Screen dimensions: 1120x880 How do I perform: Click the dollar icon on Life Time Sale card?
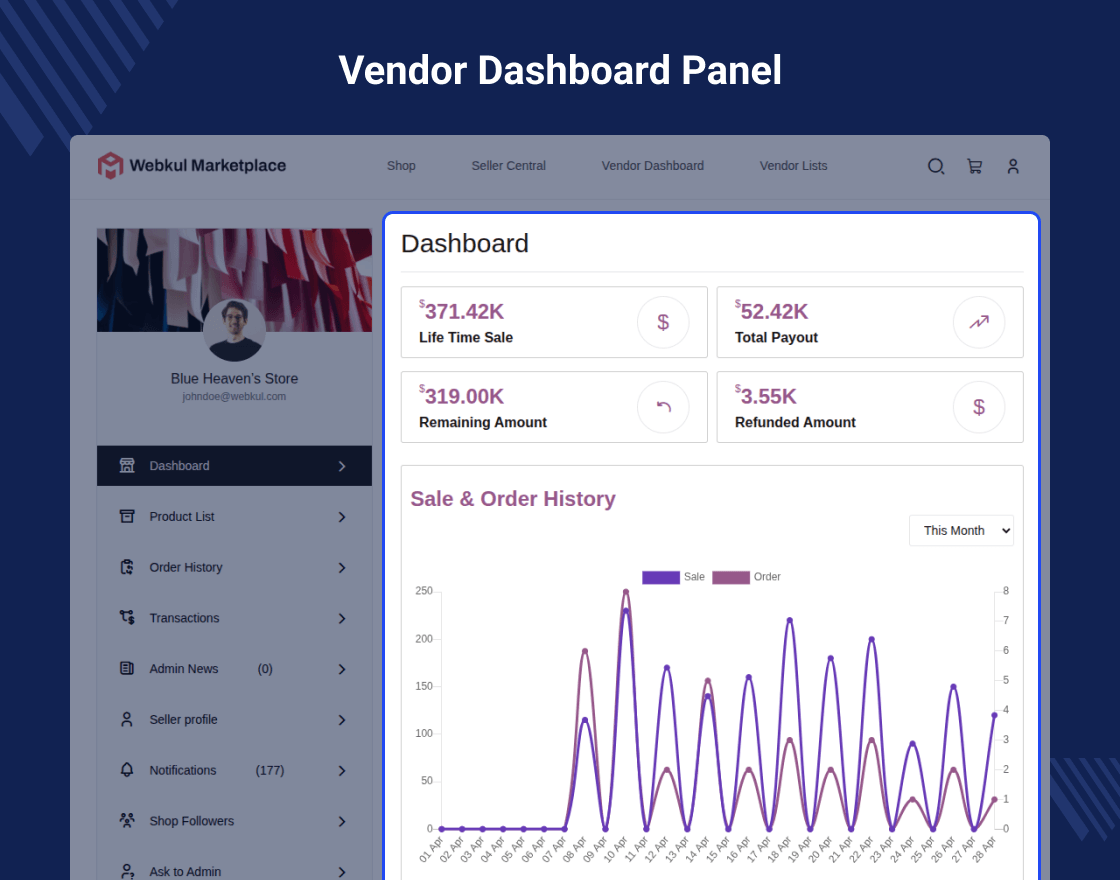pos(664,322)
